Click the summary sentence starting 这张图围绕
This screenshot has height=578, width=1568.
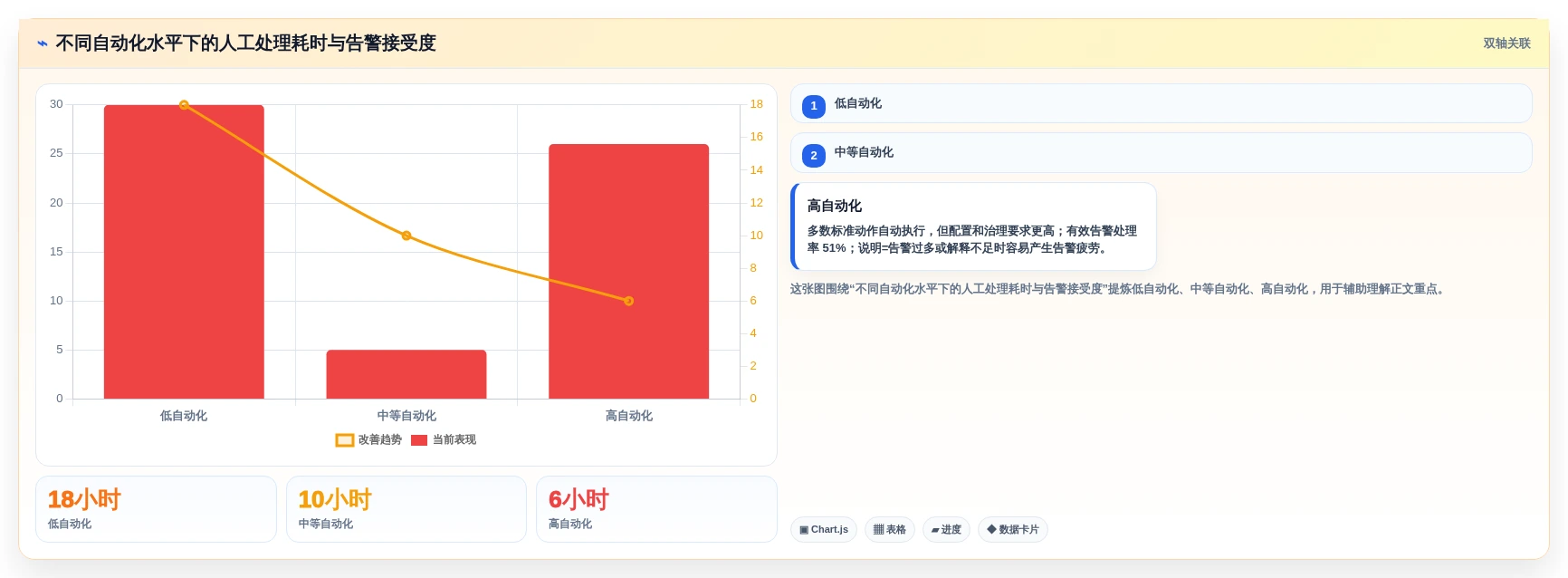coord(1119,289)
